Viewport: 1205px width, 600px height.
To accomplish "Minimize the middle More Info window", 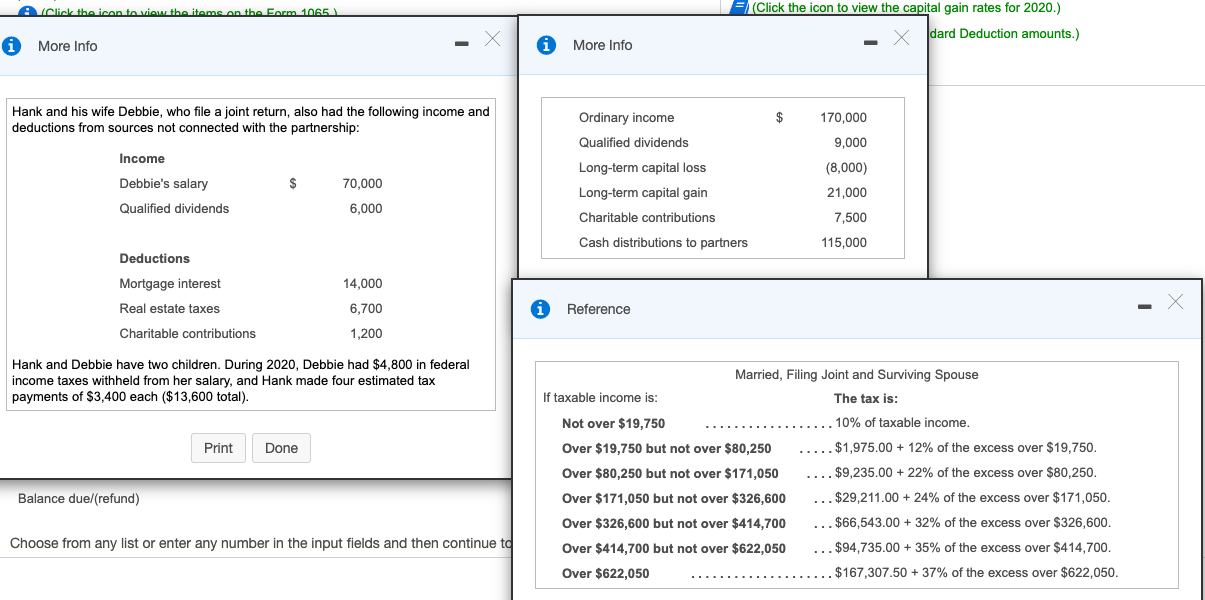I will coord(873,41).
